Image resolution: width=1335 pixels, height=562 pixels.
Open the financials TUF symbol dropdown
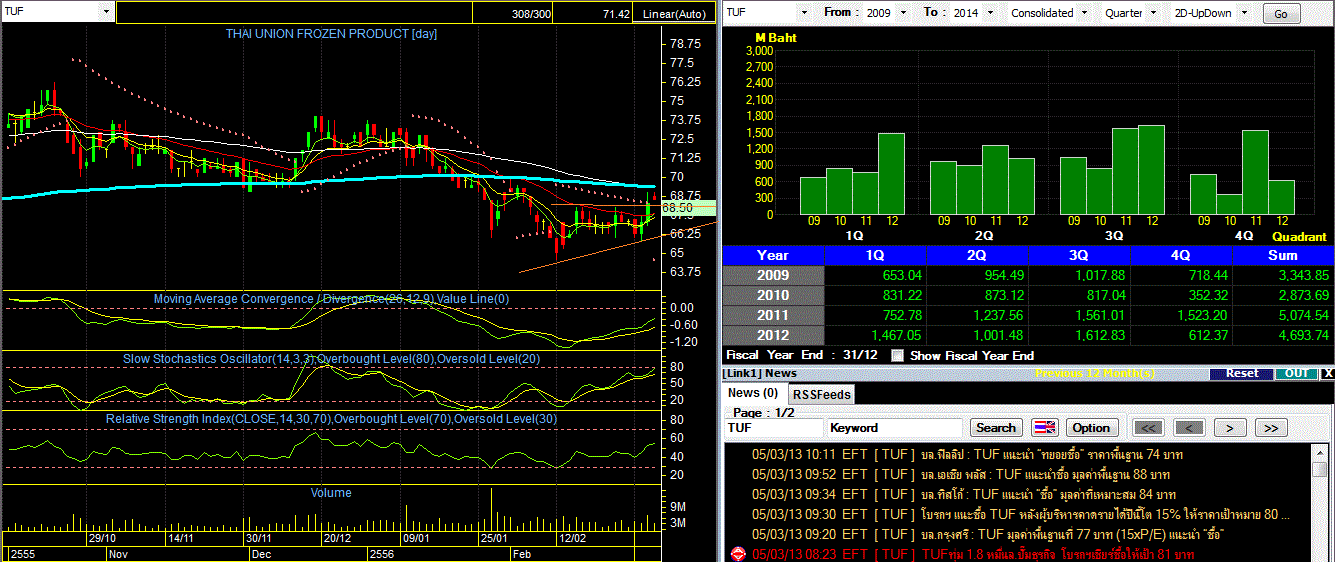tap(804, 12)
